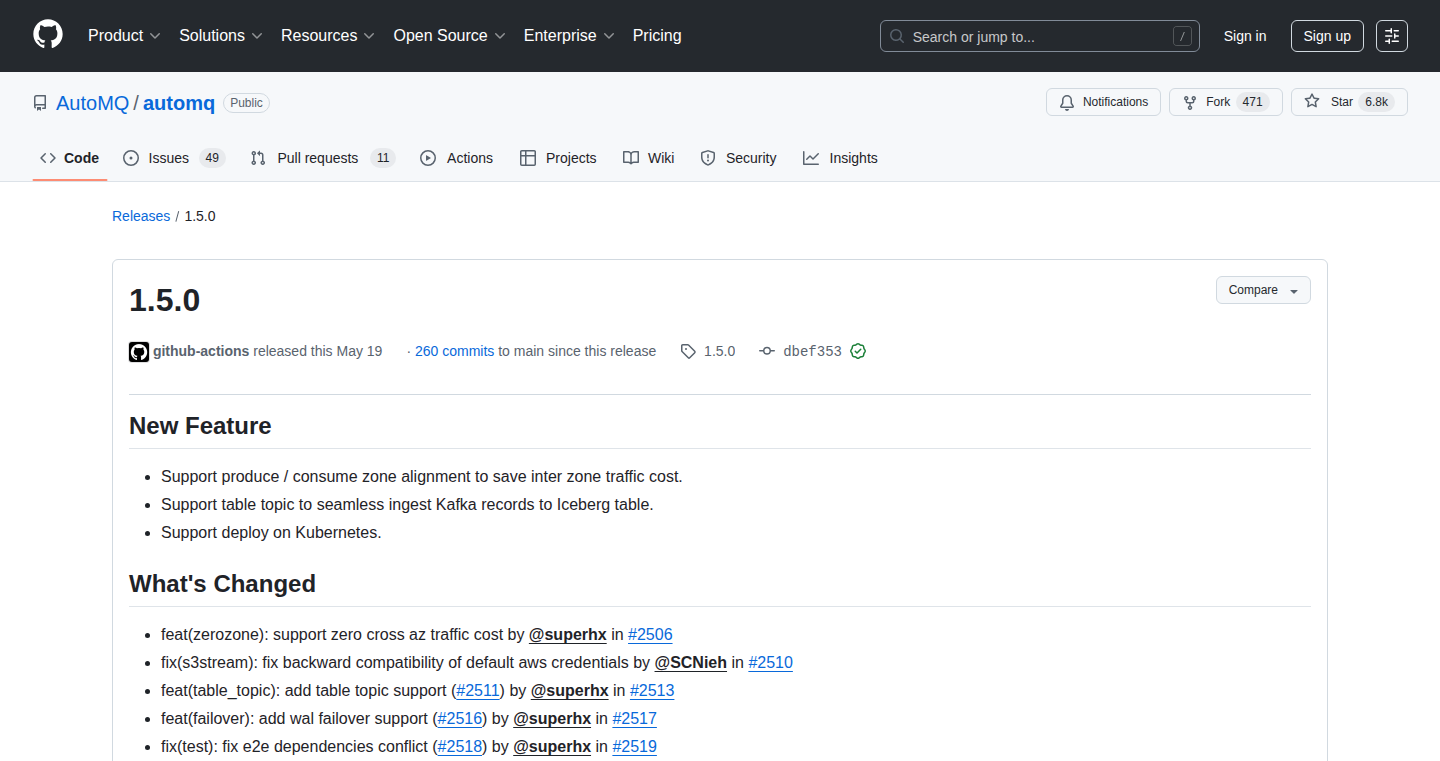
Task: Click the github-actions avatar icon
Action: (139, 351)
